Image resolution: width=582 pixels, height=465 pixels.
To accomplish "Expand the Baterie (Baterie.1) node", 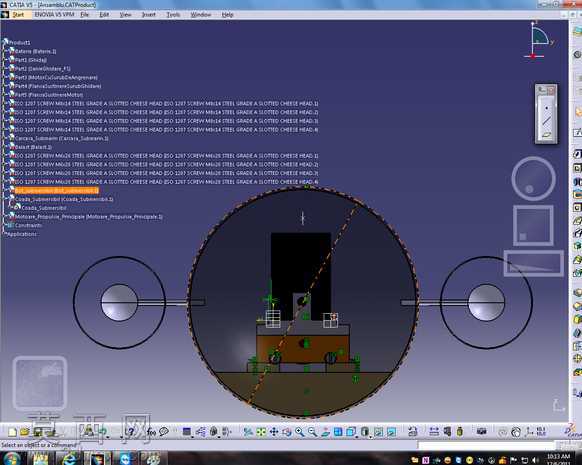I will tap(4, 51).
